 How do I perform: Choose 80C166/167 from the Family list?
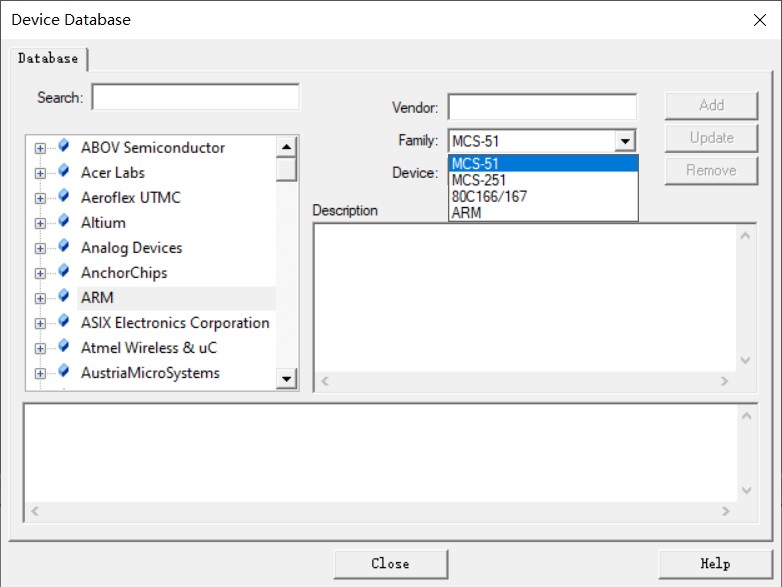[543, 196]
